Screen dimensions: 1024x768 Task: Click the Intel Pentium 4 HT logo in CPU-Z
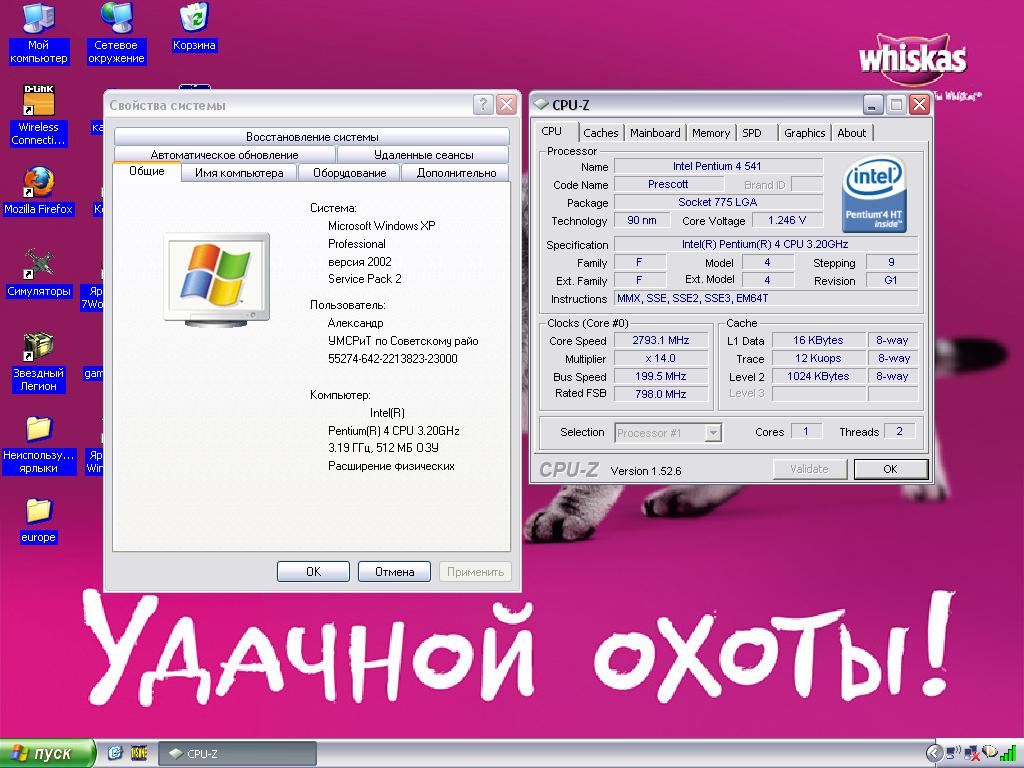[874, 194]
